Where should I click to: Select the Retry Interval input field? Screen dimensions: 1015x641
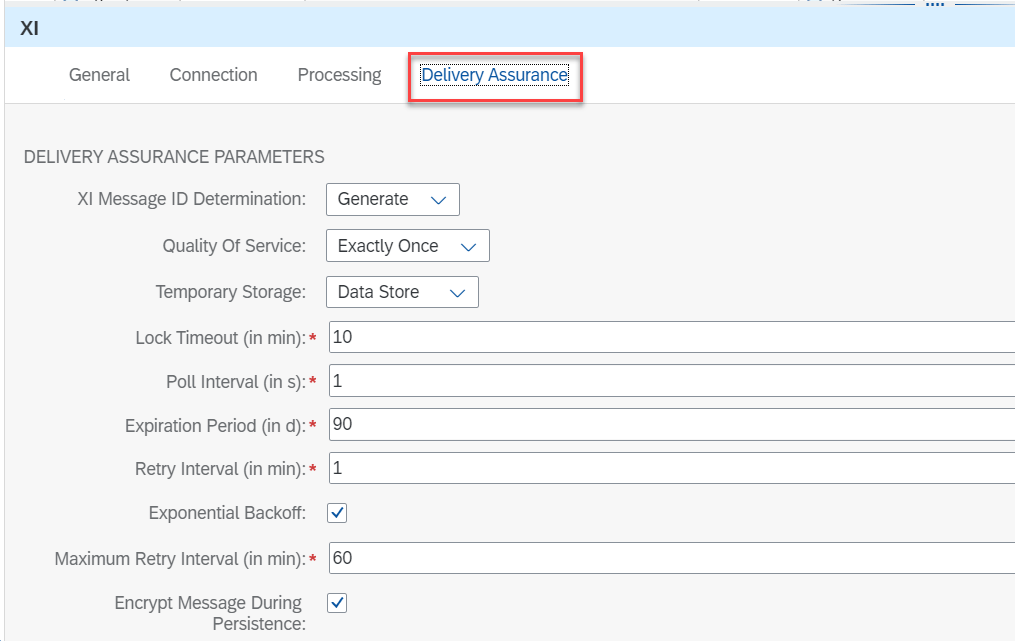tap(670, 468)
